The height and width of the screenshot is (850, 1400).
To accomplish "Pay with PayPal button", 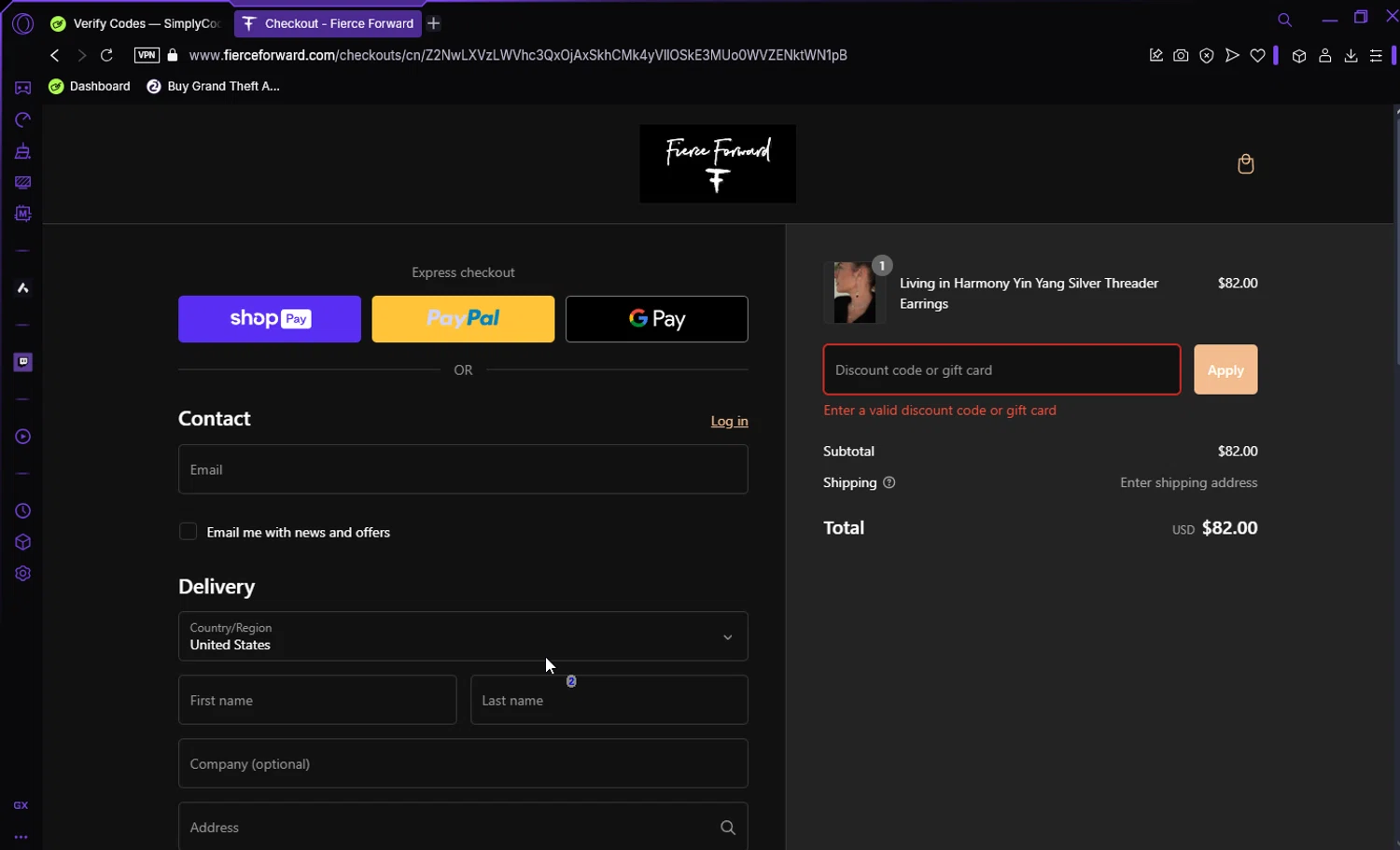I will 463,319.
